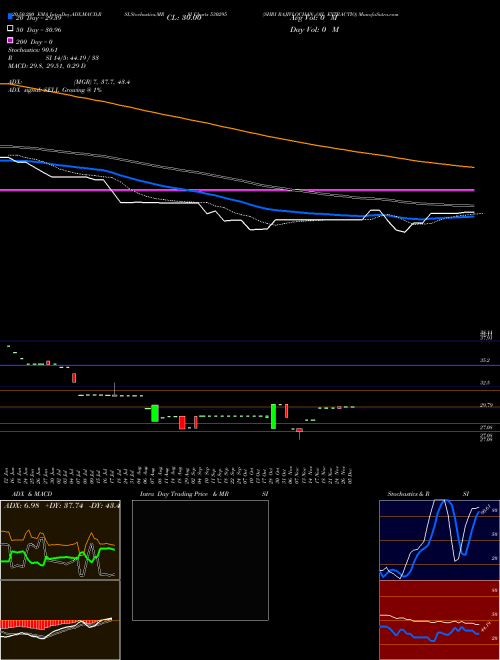Click the orange long-term moving average line

click(236, 128)
